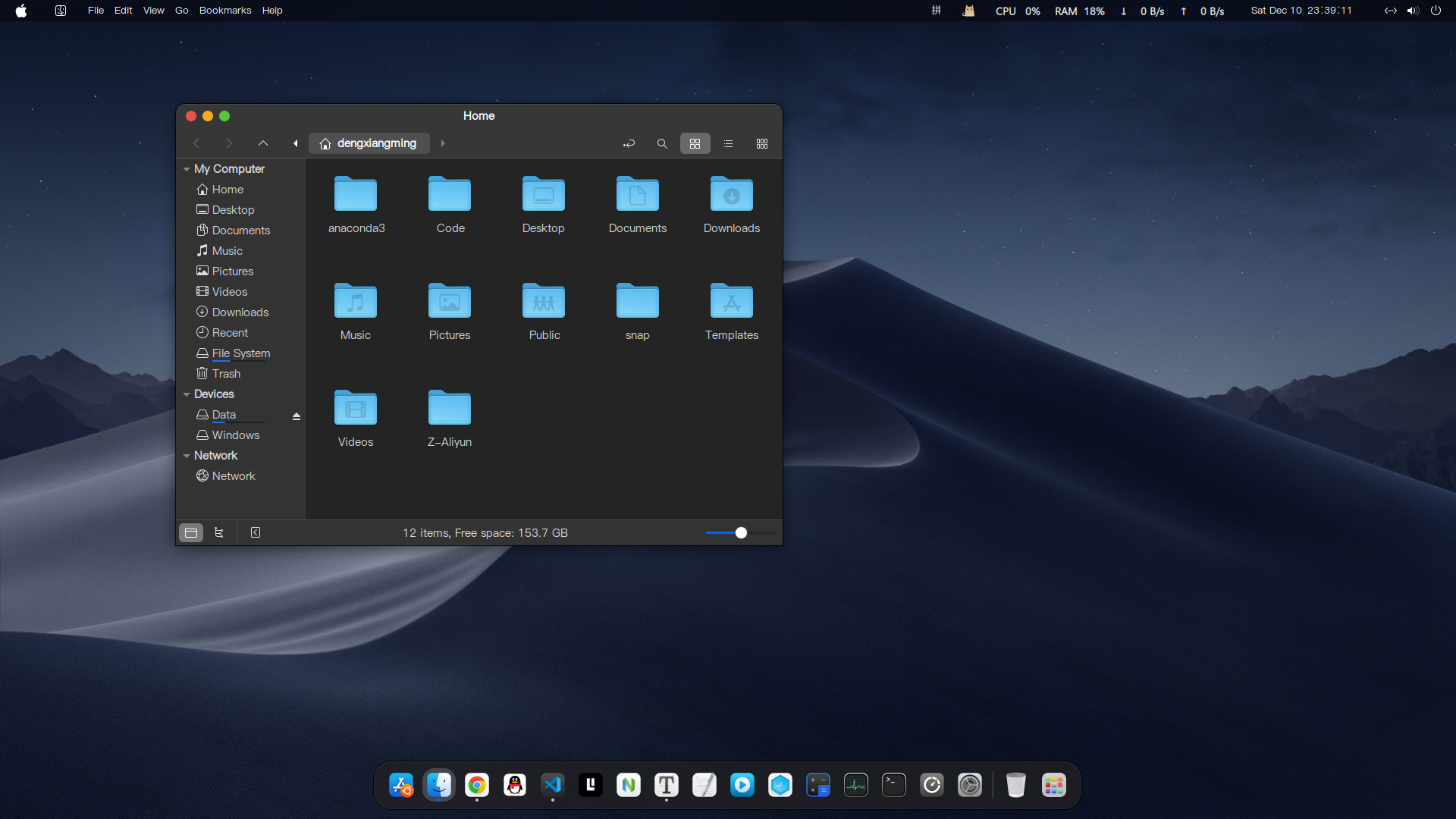Open the Z-Aliyun folder
This screenshot has height=819, width=1456.
(450, 409)
